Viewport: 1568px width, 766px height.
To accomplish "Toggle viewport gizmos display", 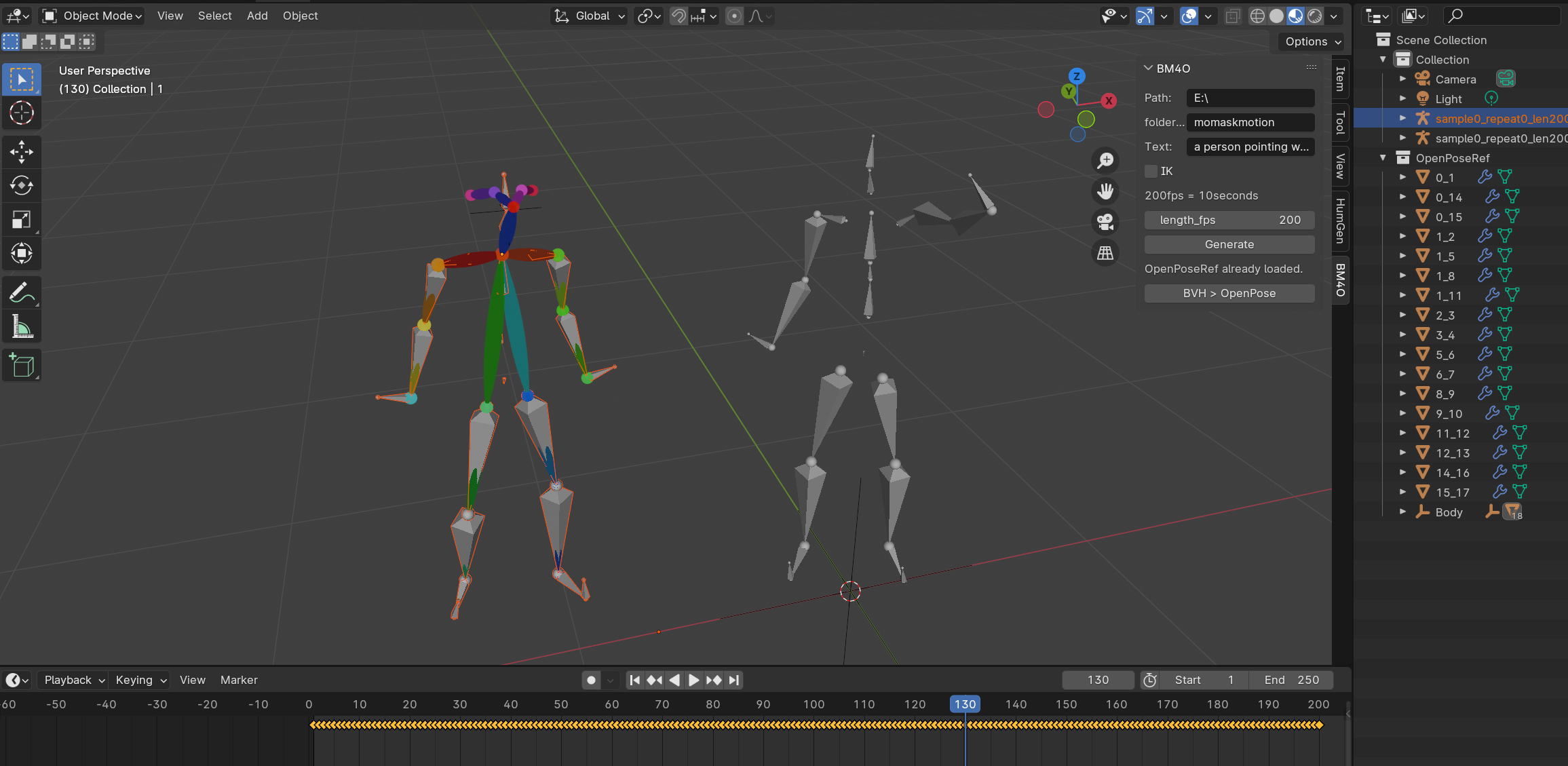I will tap(1145, 16).
